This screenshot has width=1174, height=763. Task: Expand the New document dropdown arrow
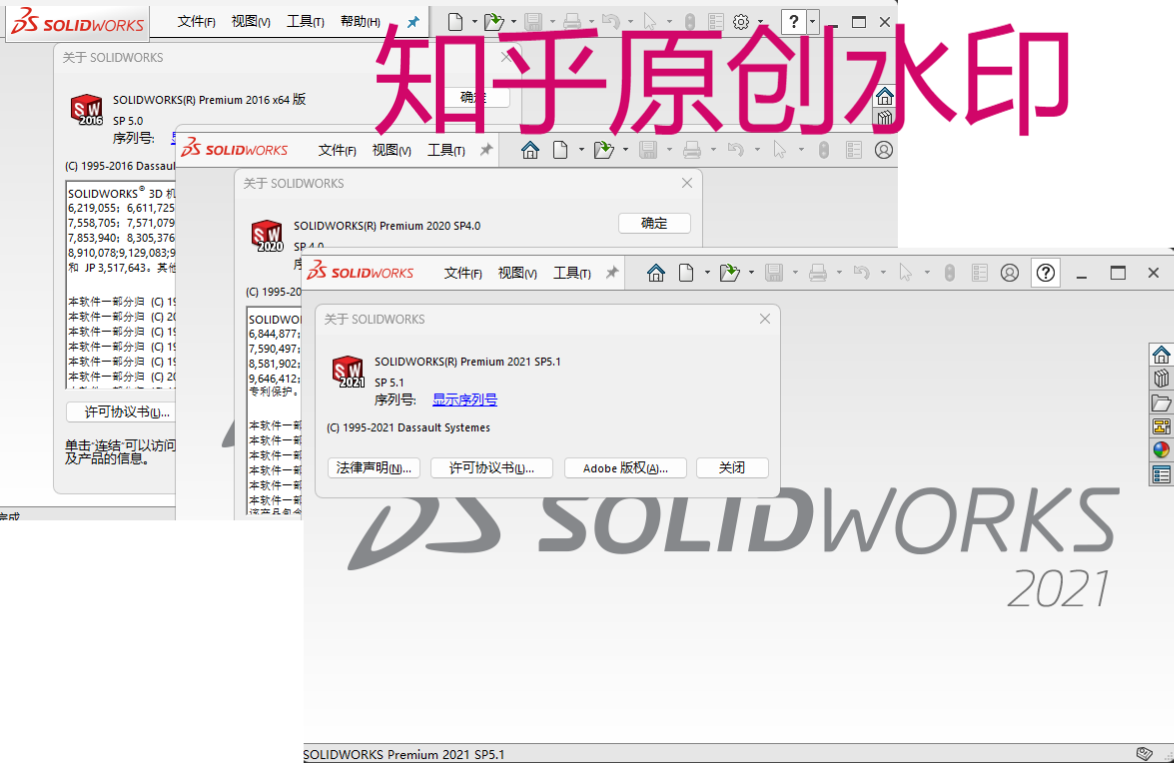click(x=707, y=272)
